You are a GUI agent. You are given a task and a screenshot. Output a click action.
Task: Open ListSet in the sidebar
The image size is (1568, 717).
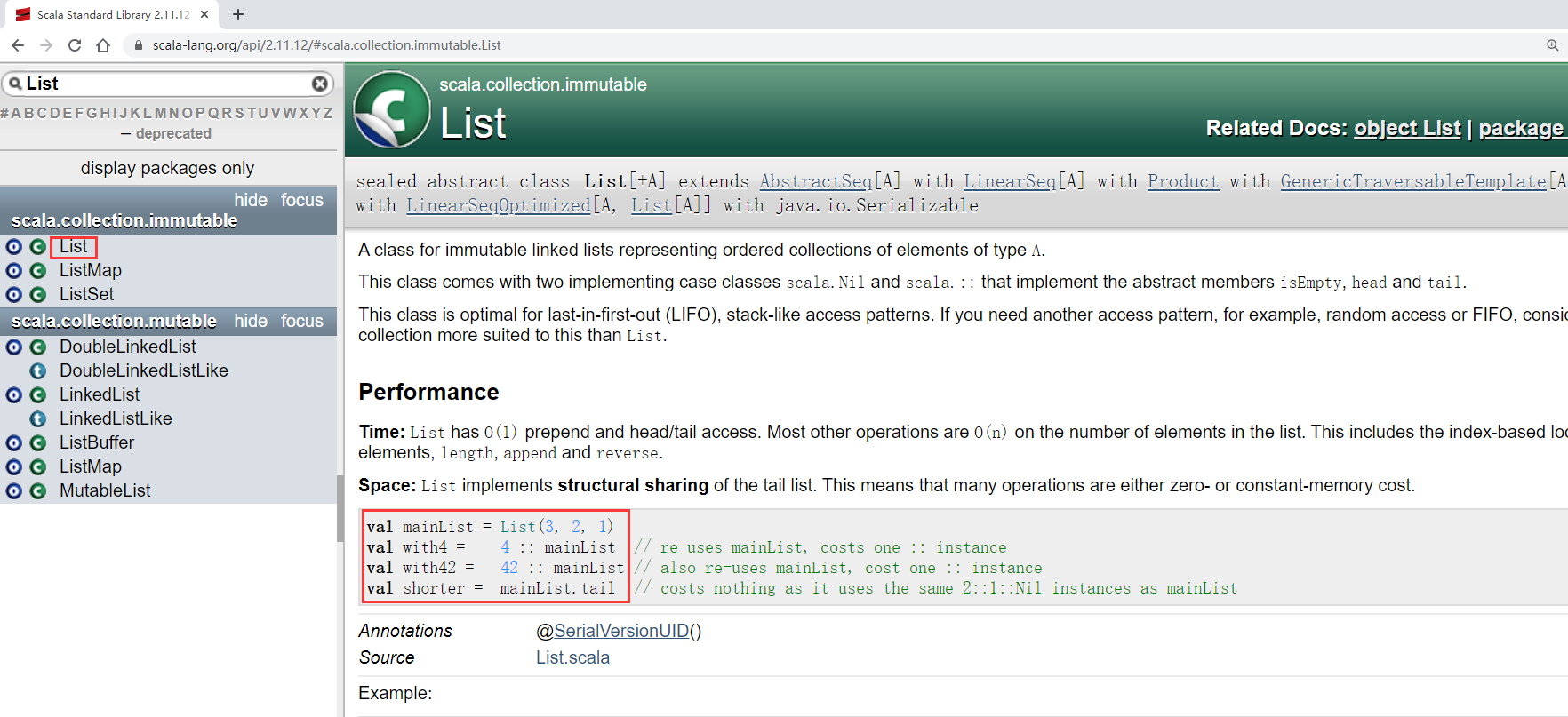[x=86, y=294]
